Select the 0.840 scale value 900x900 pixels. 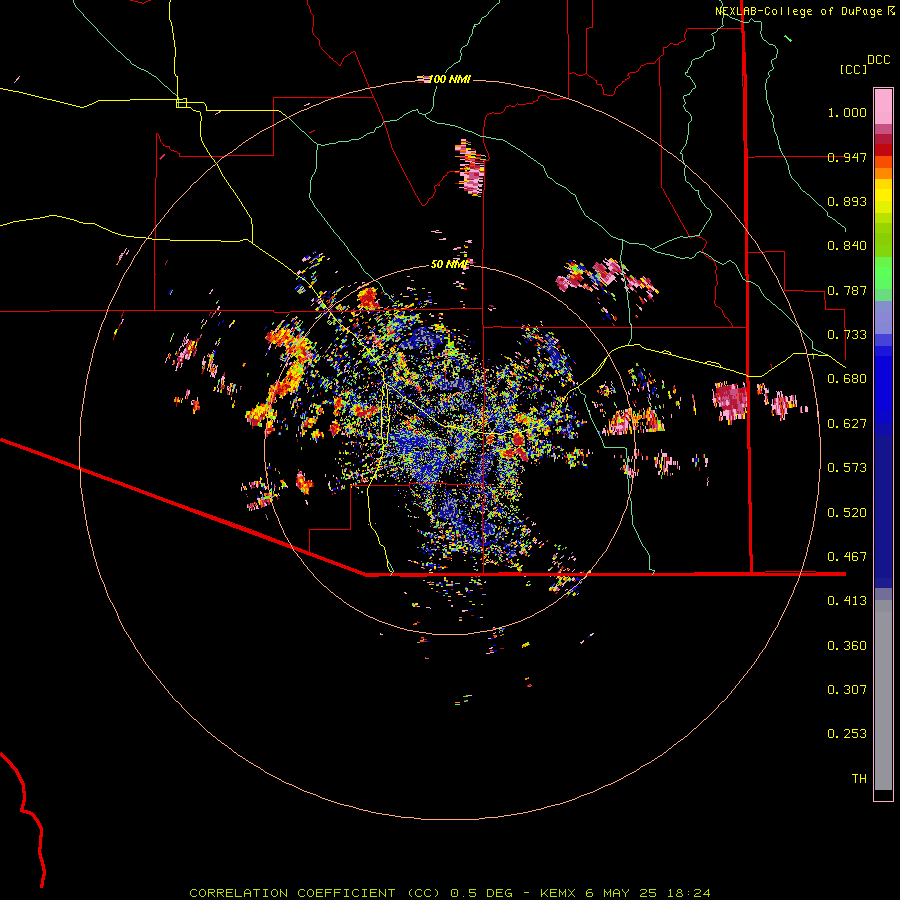tap(847, 246)
